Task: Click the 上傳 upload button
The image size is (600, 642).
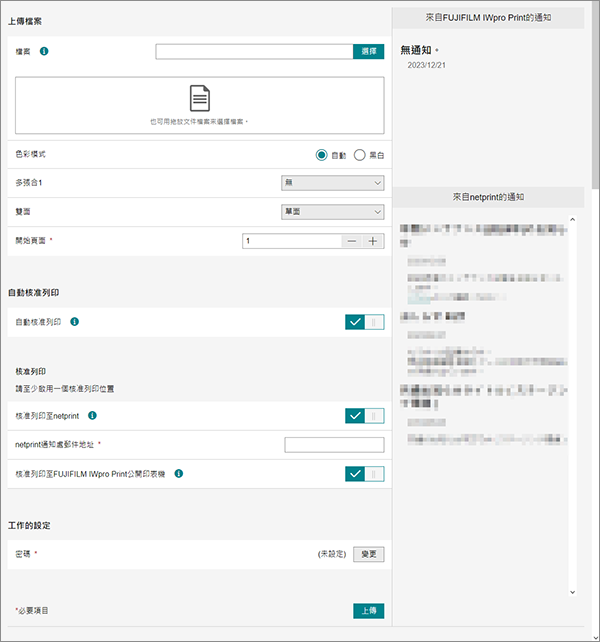Action: tap(368, 610)
